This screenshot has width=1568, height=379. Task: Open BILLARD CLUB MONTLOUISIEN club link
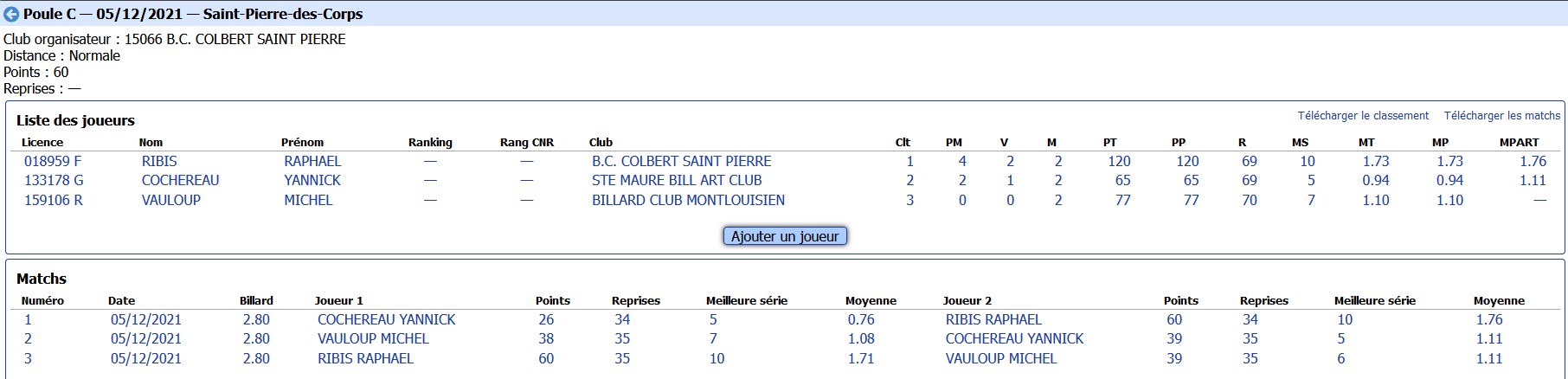coord(689,200)
